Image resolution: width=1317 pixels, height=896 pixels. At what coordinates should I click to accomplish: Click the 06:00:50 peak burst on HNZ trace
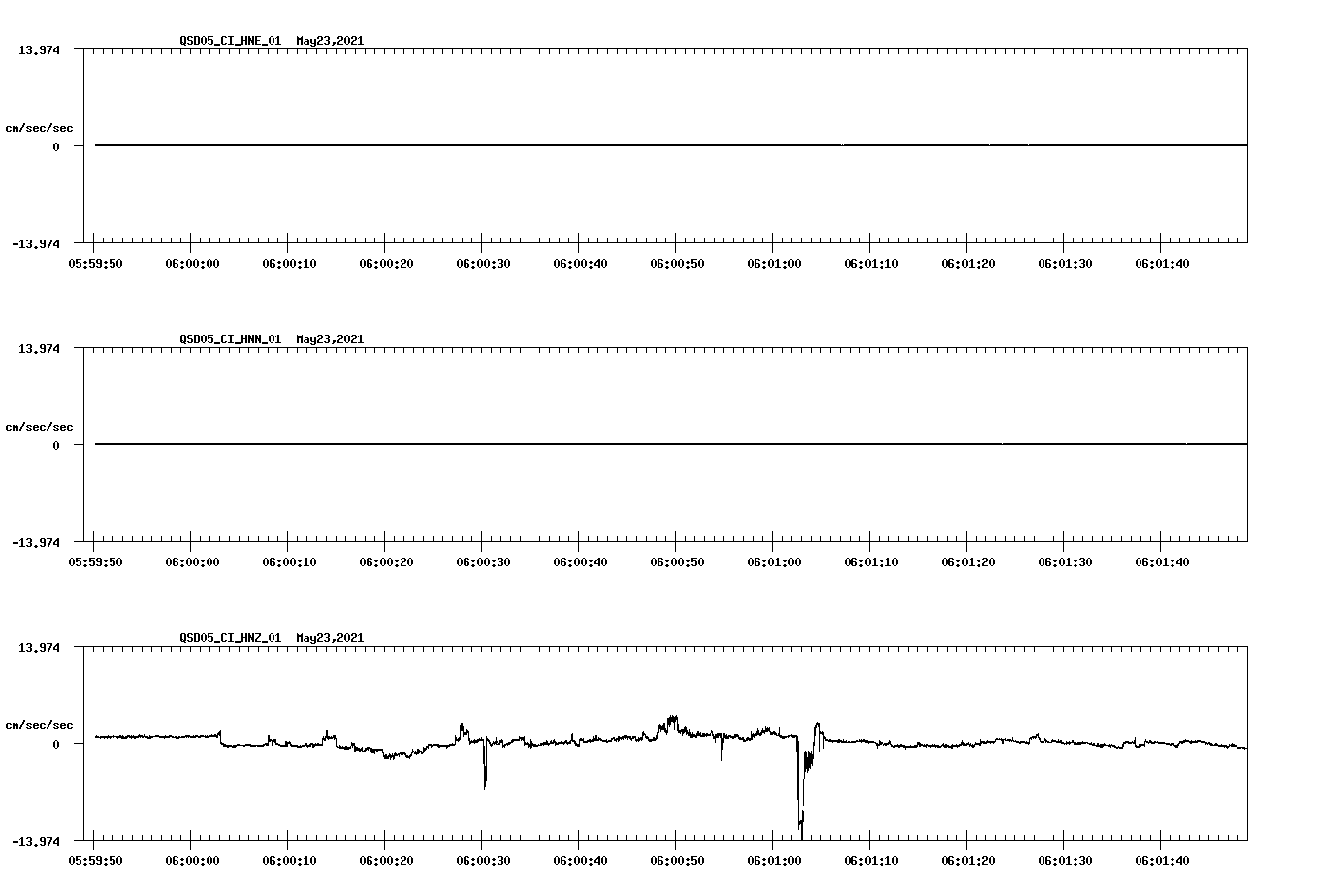pyautogui.click(x=671, y=720)
